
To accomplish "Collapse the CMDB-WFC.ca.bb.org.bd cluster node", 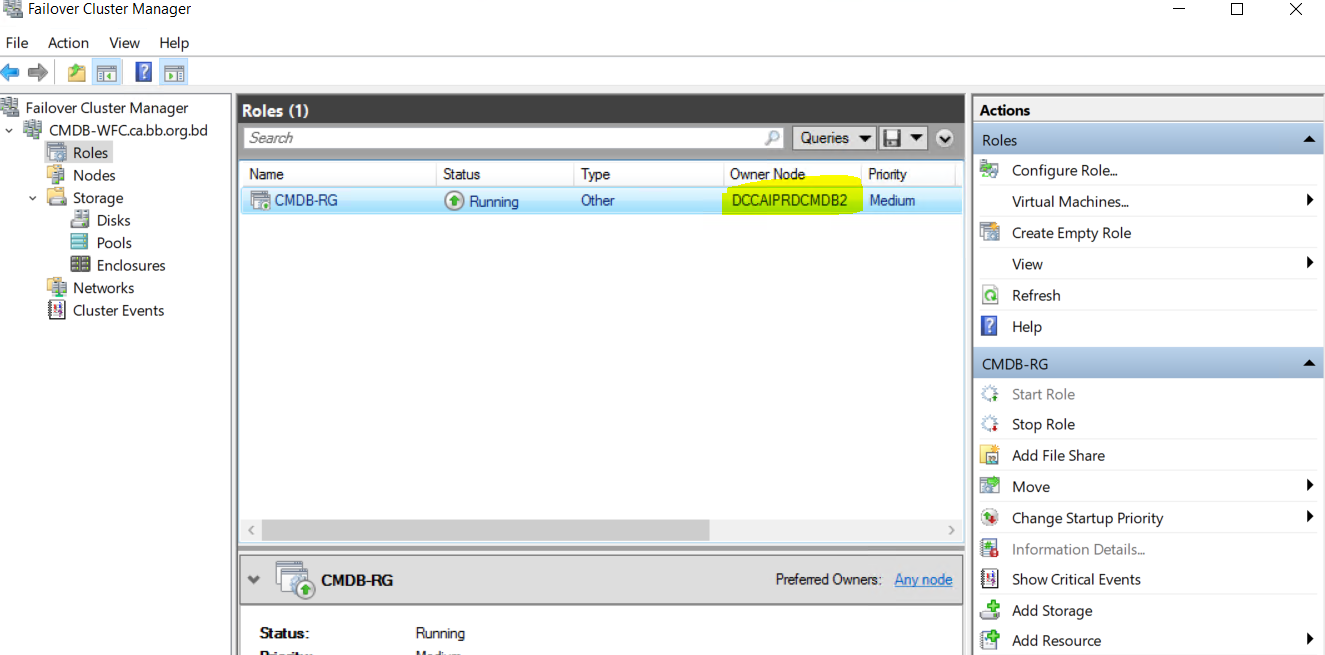I will coord(9,130).
